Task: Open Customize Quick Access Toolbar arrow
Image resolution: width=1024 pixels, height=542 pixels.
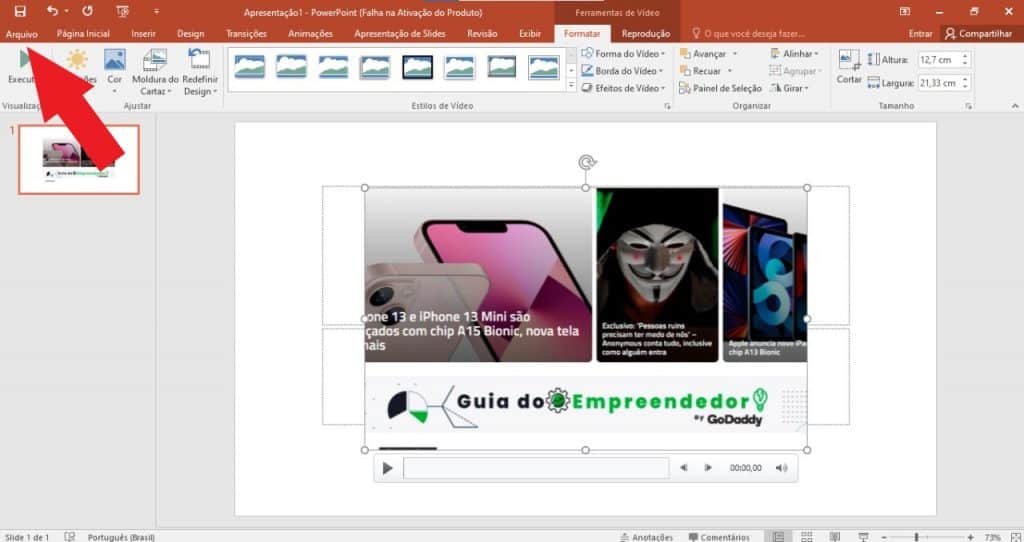Action: pyautogui.click(x=156, y=12)
